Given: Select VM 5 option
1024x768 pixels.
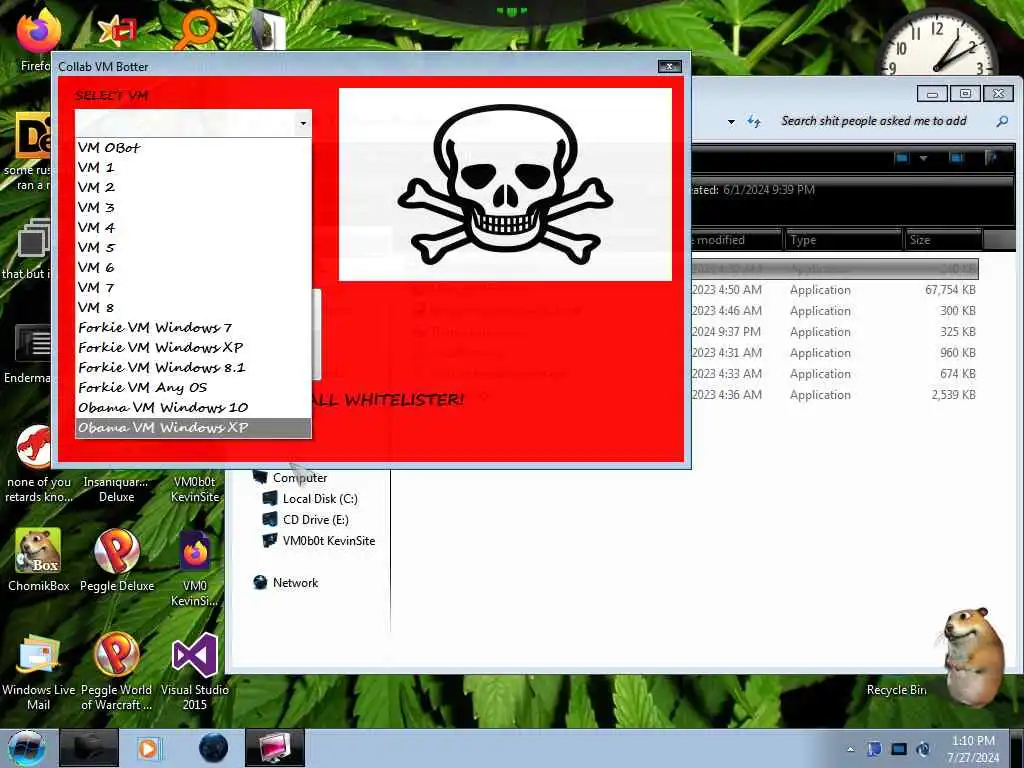Looking at the screenshot, I should pyautogui.click(x=193, y=248).
